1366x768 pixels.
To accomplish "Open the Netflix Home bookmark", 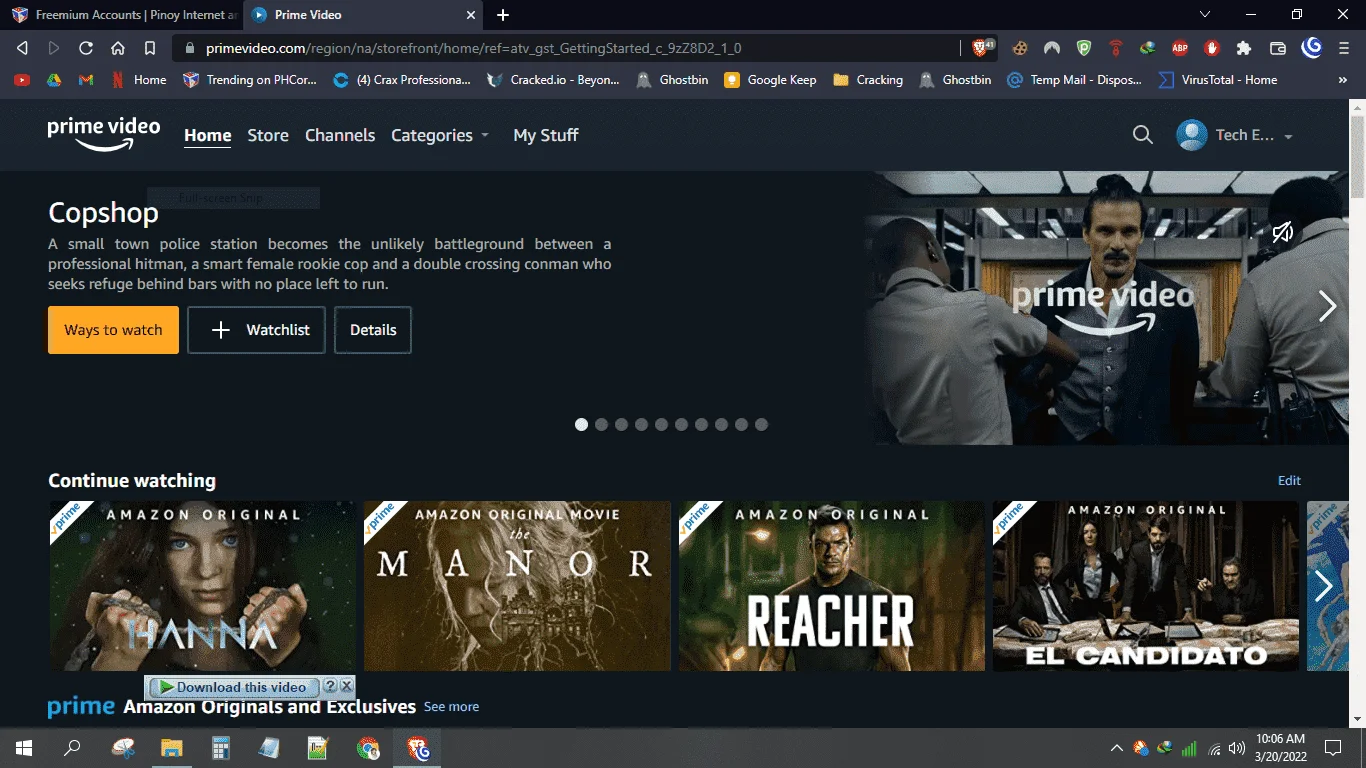I will [138, 80].
